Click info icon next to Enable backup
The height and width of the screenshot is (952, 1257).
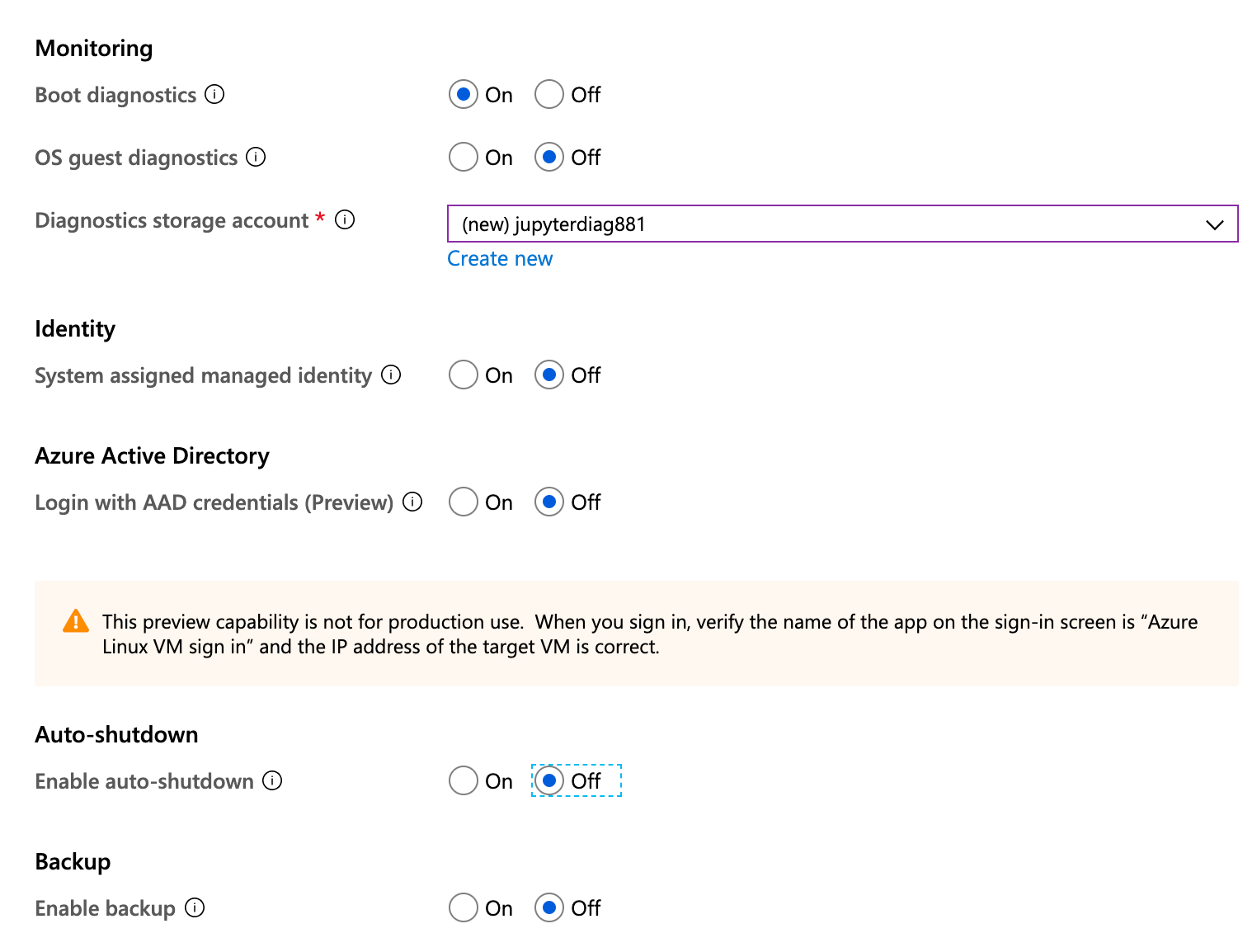195,907
